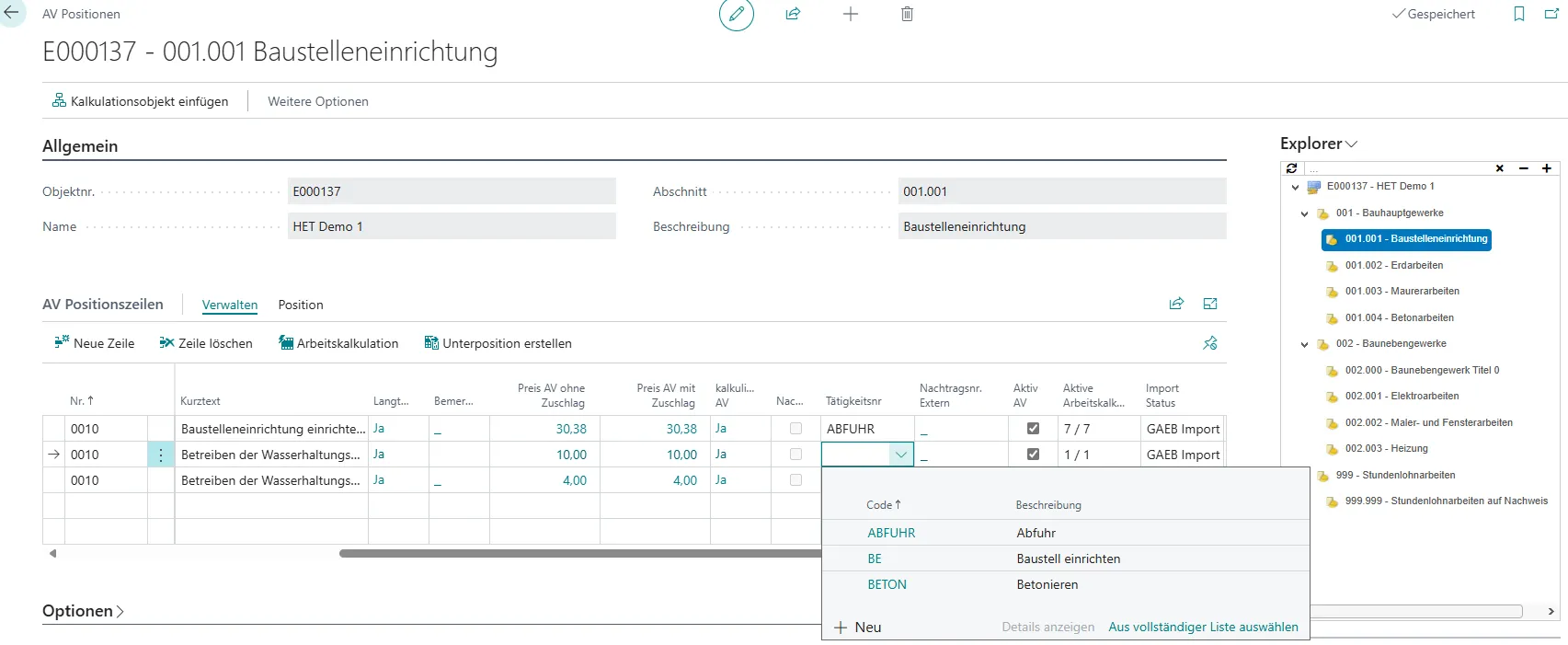Select 001.003 - Maurerarbeiten in Explorer
The image size is (1568, 645).
(x=1402, y=292)
